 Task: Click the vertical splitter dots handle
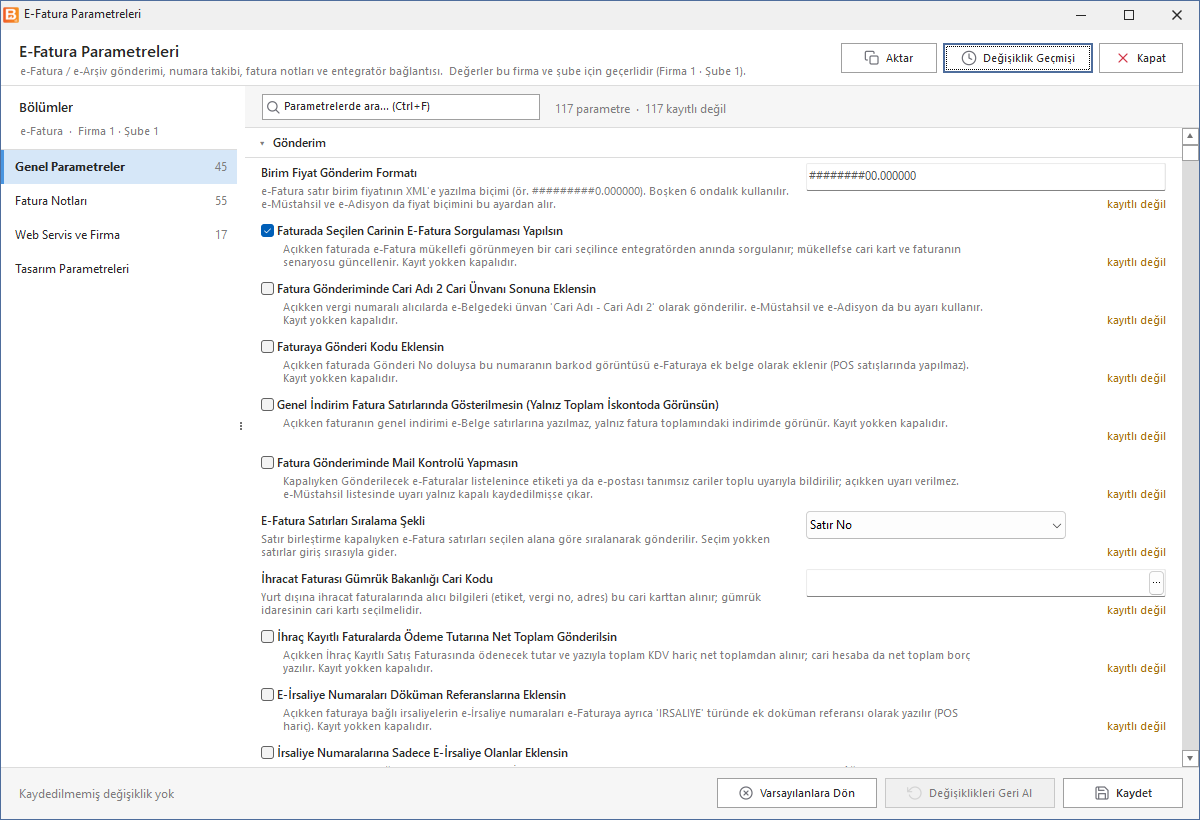point(240,427)
